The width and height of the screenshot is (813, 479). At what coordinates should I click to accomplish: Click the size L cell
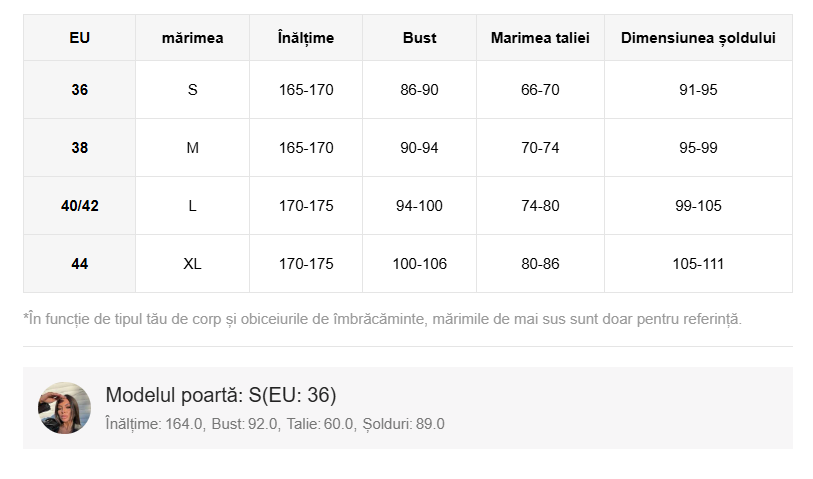click(192, 206)
